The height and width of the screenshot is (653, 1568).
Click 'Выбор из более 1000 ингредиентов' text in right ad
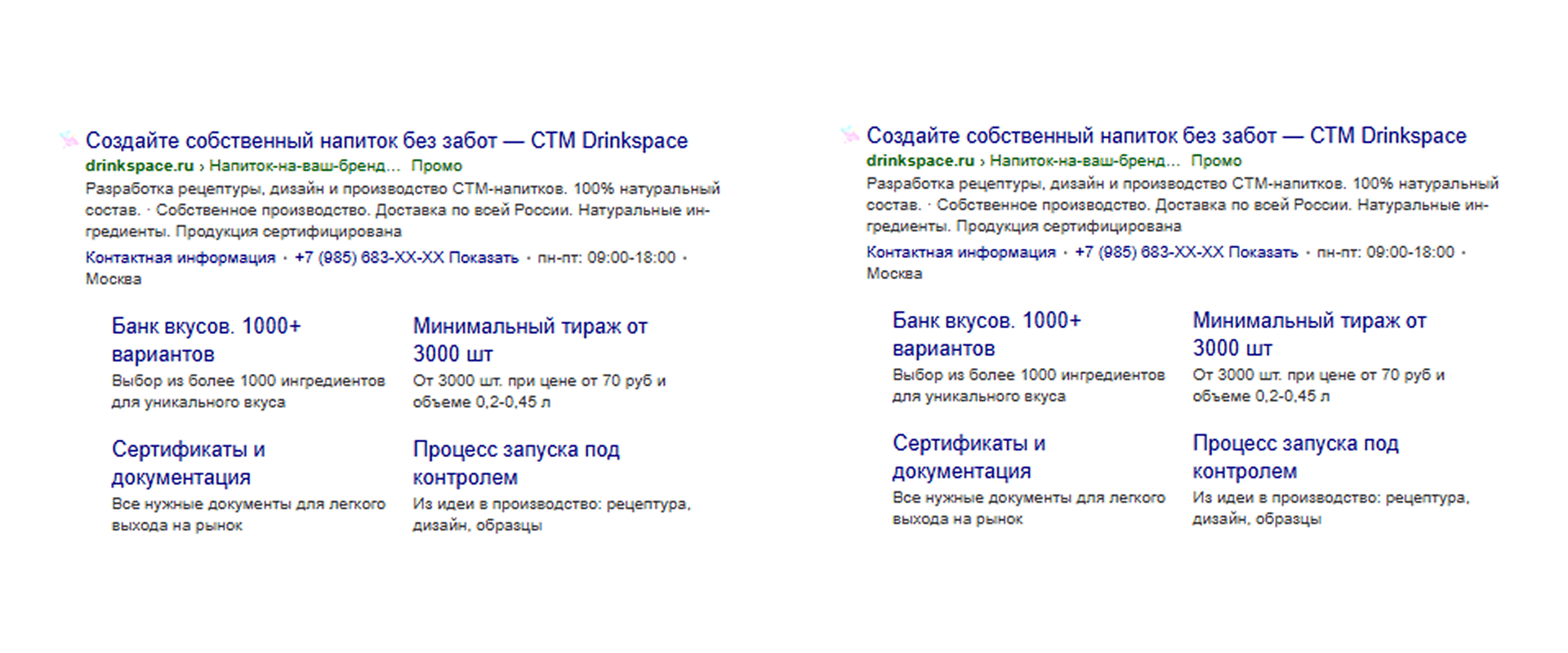pyautogui.click(x=1029, y=385)
